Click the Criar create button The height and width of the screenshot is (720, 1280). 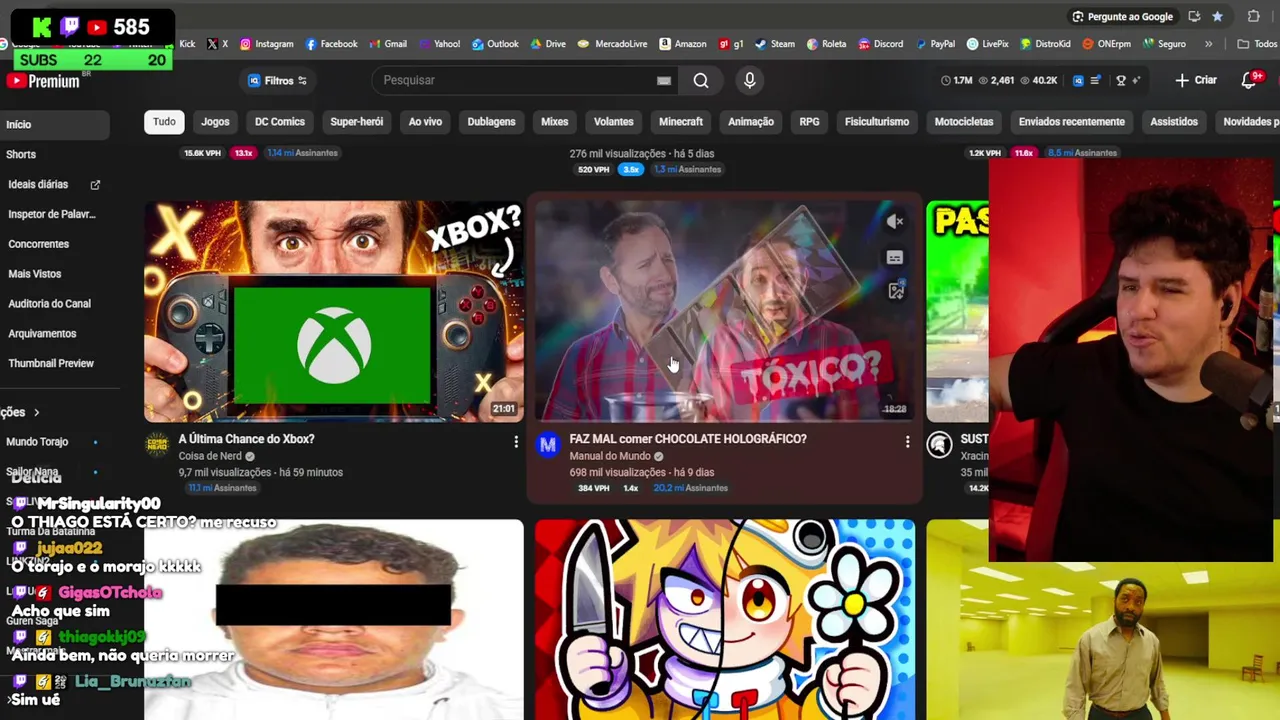click(1196, 80)
